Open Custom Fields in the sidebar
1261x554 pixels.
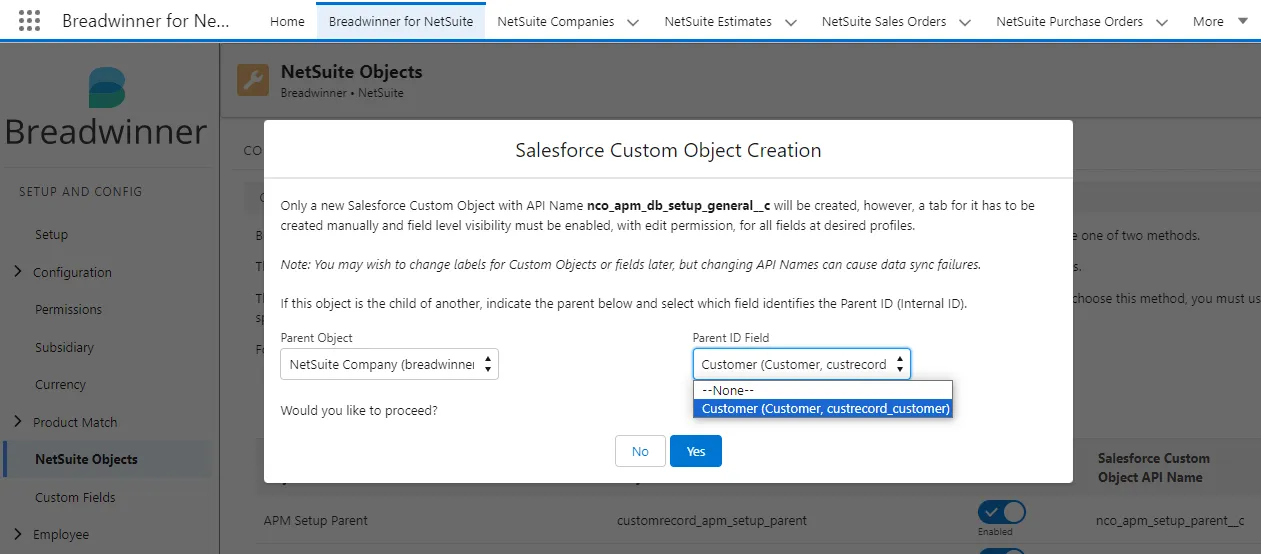(x=75, y=497)
